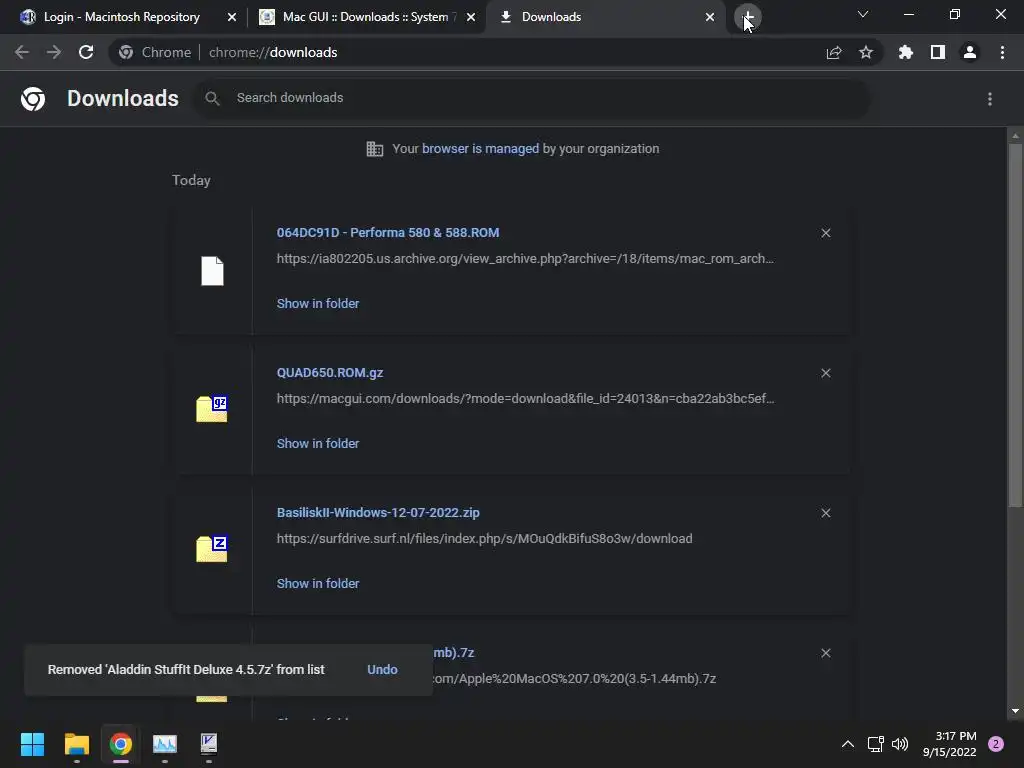Open the QUAD650.ROM.gz file link

tap(330, 372)
